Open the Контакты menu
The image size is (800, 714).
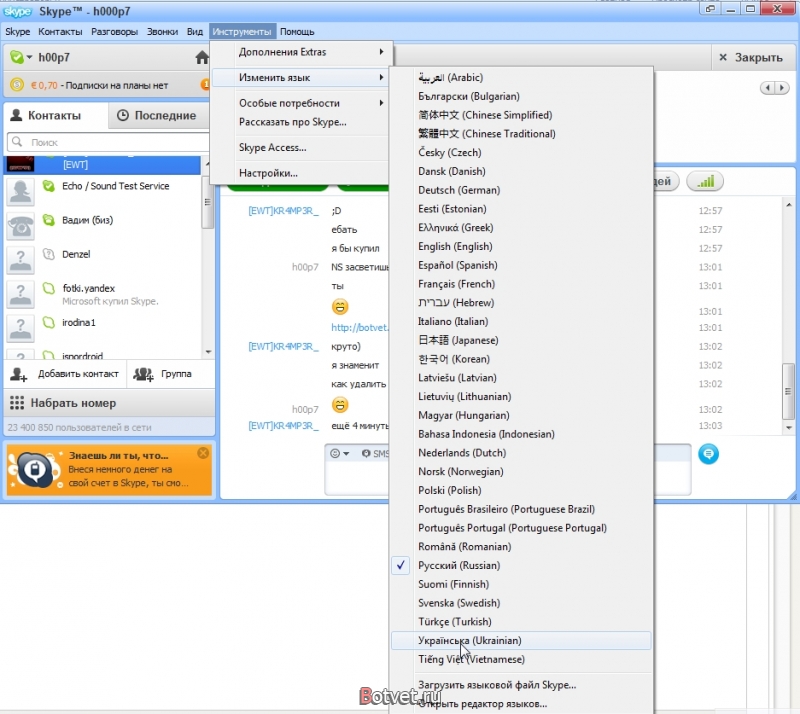pyautogui.click(x=60, y=32)
